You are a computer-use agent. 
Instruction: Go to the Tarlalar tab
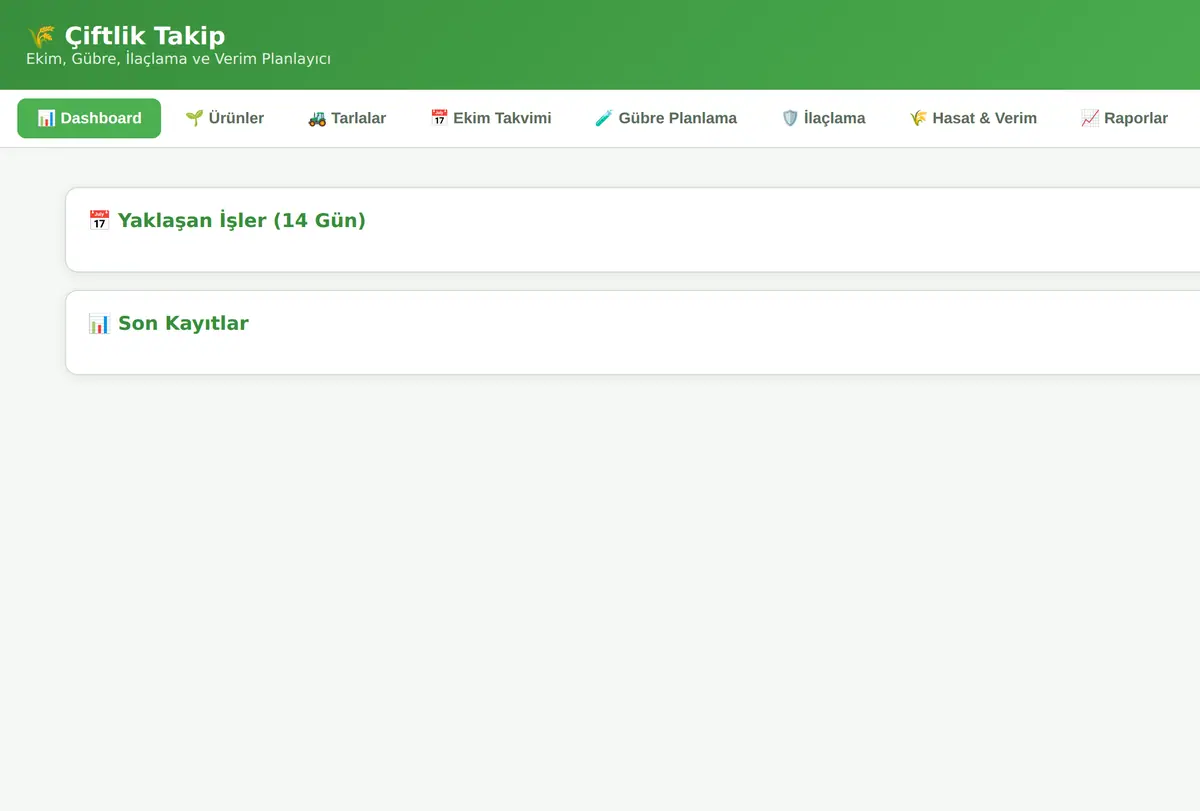click(347, 118)
